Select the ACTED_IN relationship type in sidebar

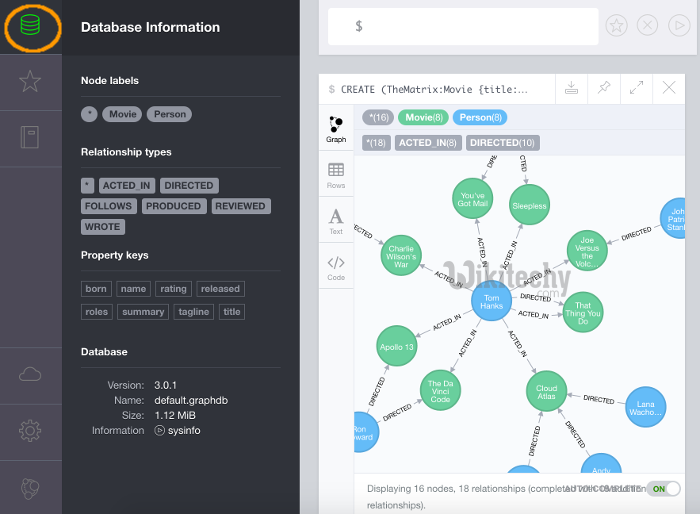tap(127, 185)
